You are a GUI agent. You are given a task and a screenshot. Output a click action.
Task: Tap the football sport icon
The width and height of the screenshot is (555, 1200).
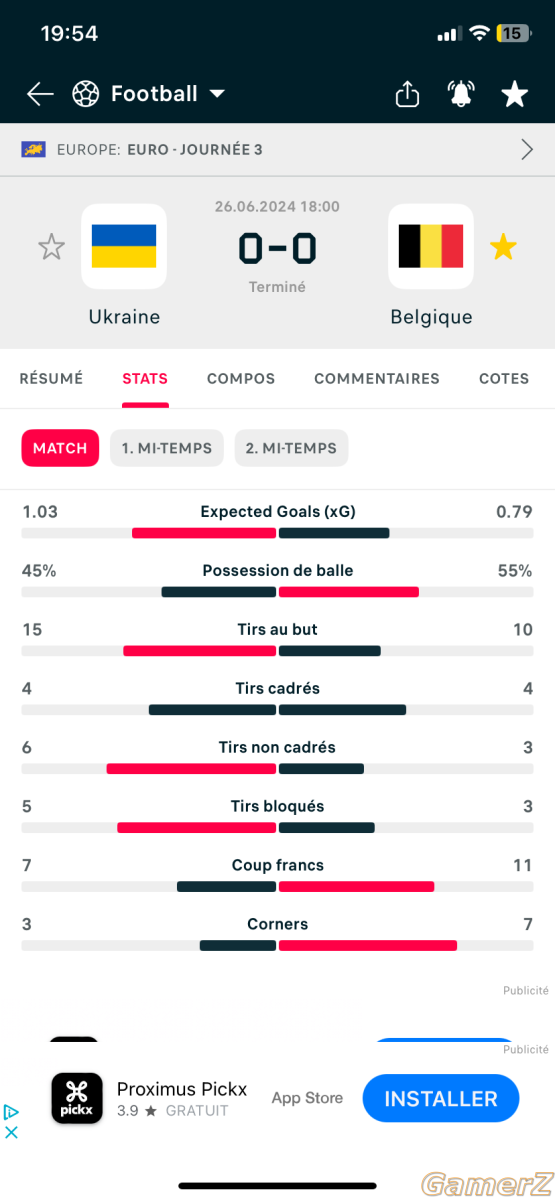point(86,94)
